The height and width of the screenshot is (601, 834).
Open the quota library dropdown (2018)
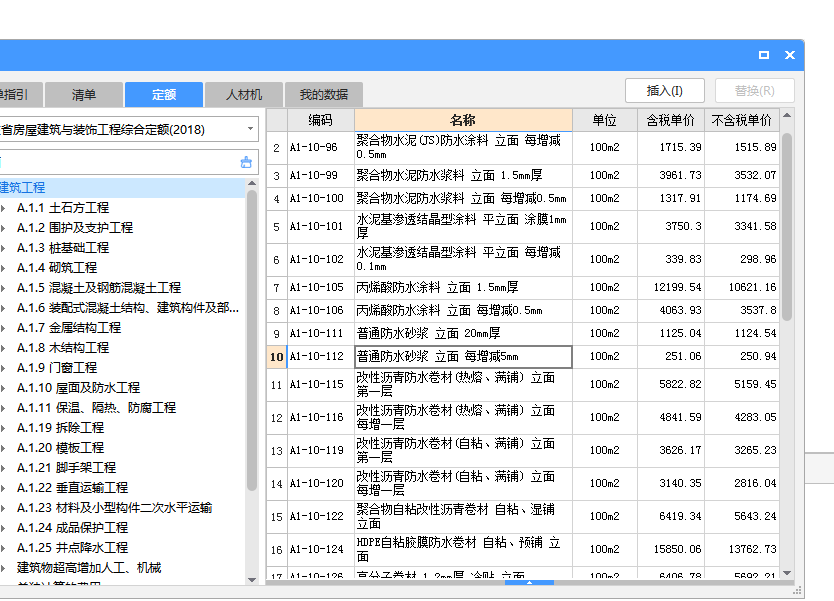(x=250, y=129)
